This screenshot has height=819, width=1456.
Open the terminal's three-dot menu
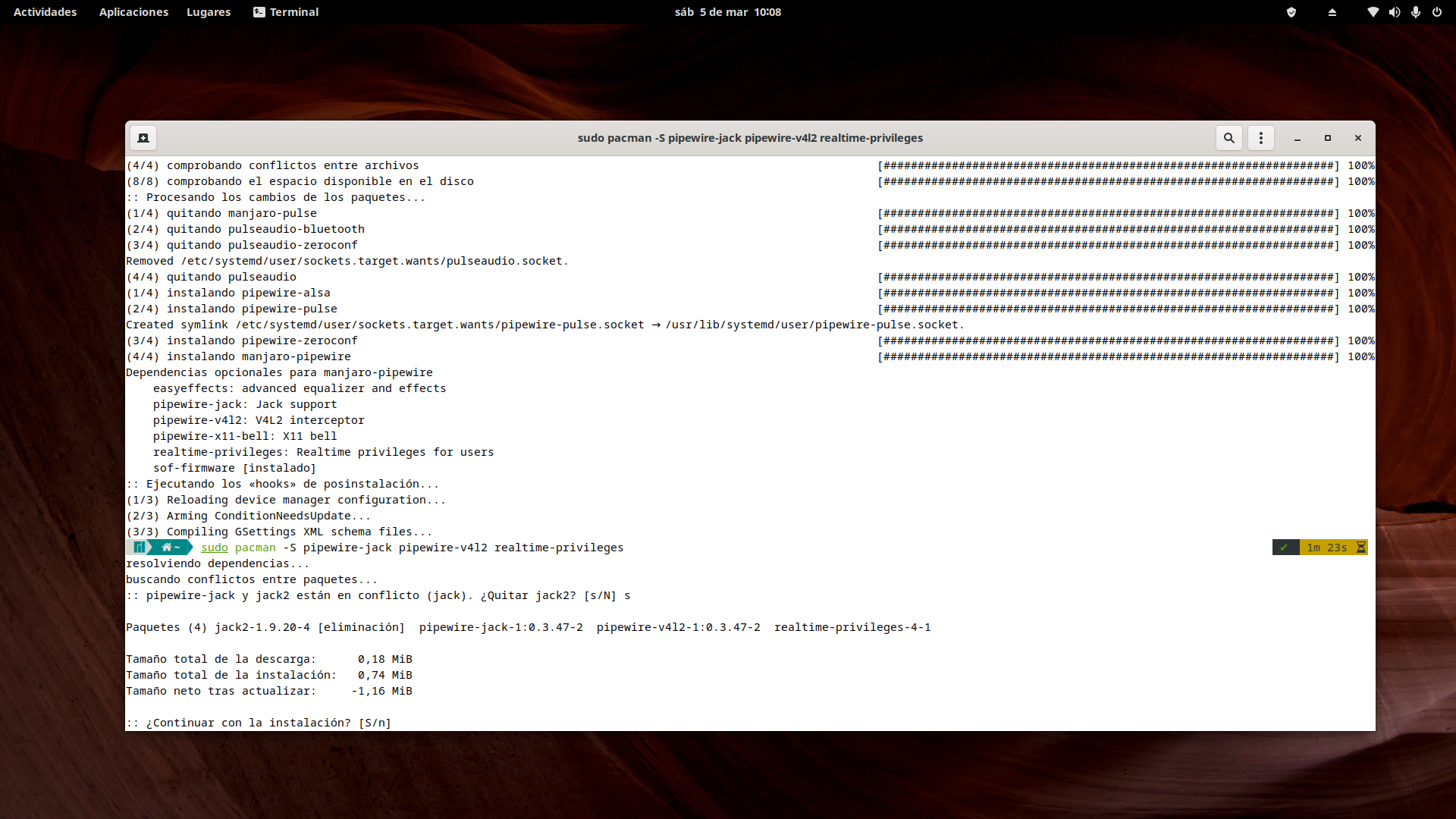click(1261, 138)
